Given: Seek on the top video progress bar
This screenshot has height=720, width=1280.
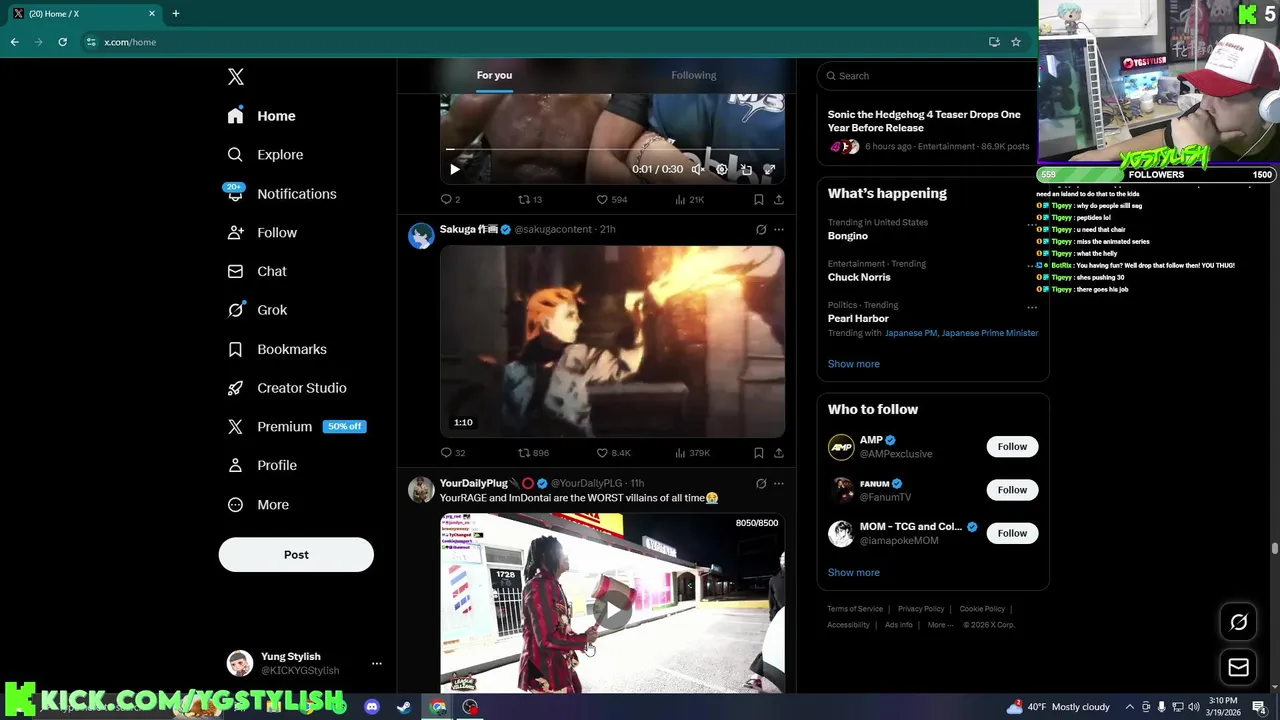Looking at the screenshot, I should click(x=612, y=150).
